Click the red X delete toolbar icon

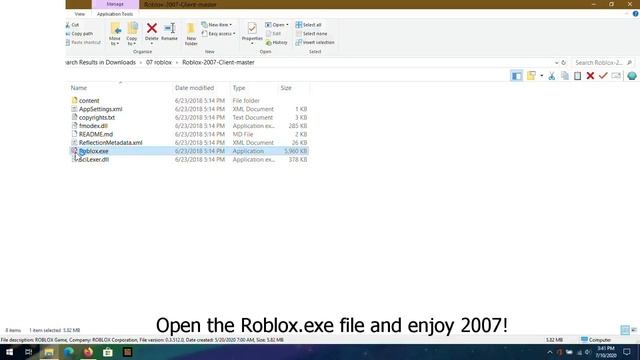(590, 76)
